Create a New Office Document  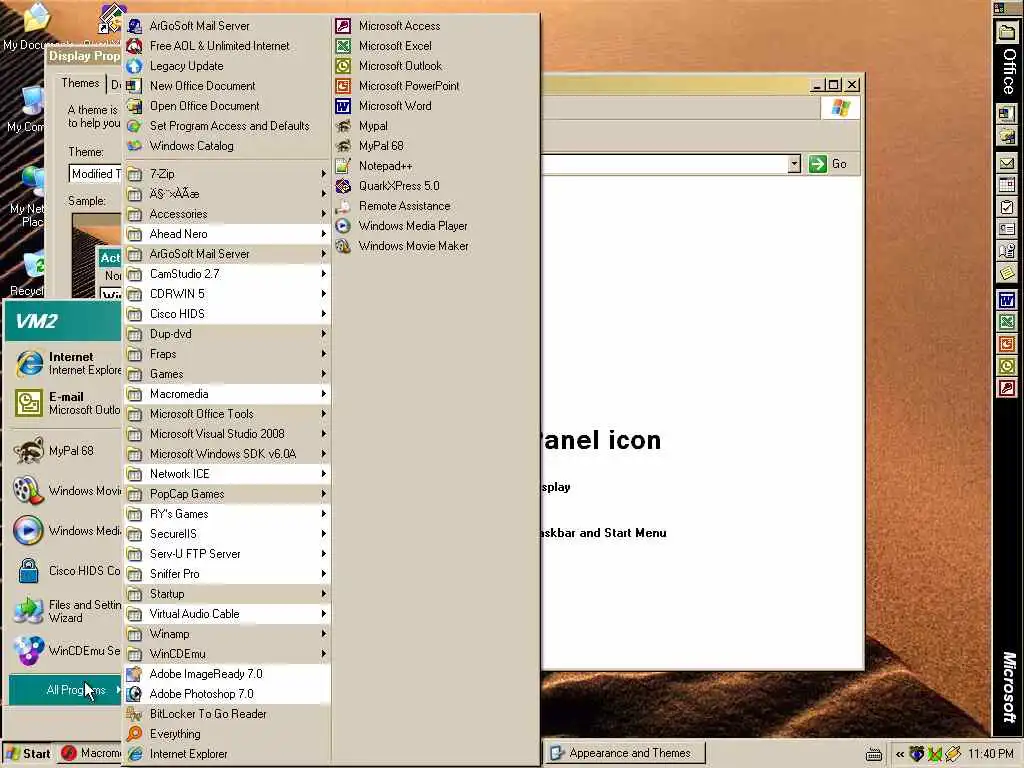pyautogui.click(x=227, y=86)
